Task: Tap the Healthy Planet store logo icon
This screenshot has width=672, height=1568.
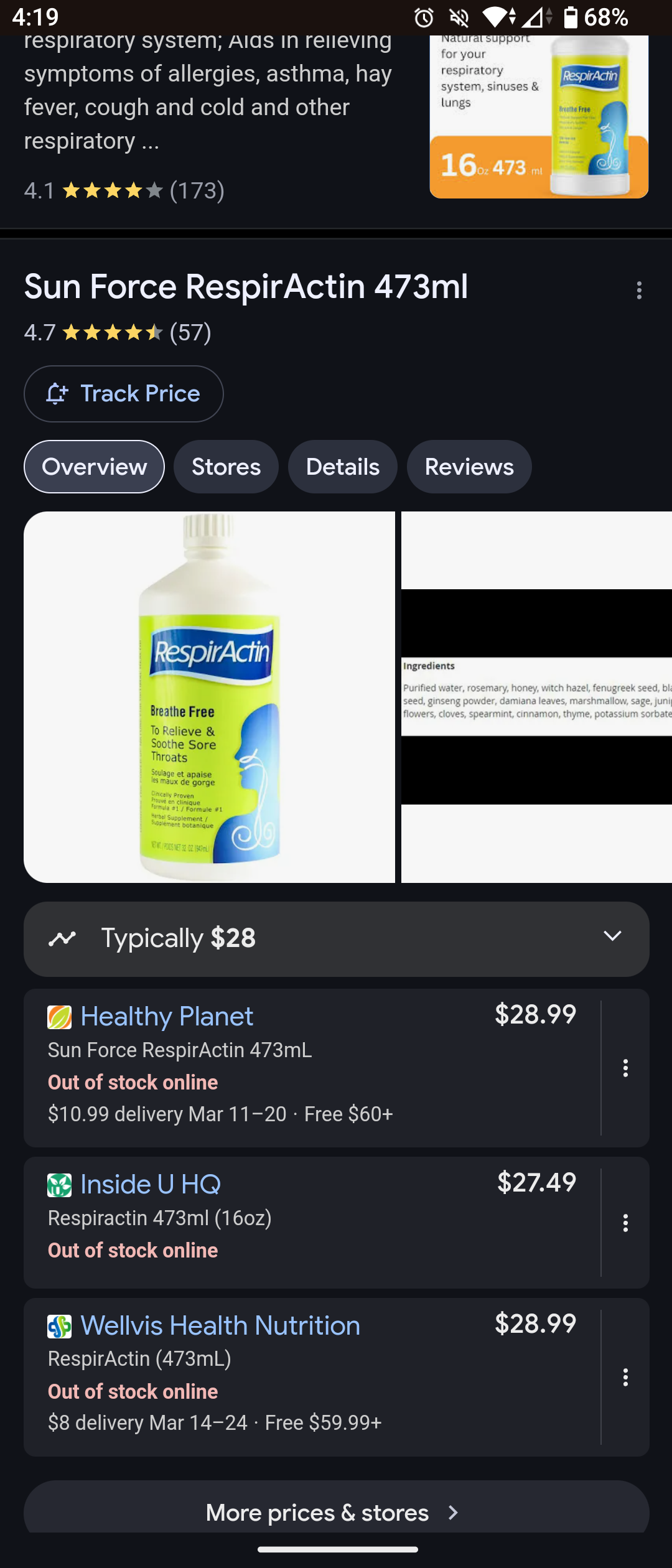Action: [x=60, y=1017]
